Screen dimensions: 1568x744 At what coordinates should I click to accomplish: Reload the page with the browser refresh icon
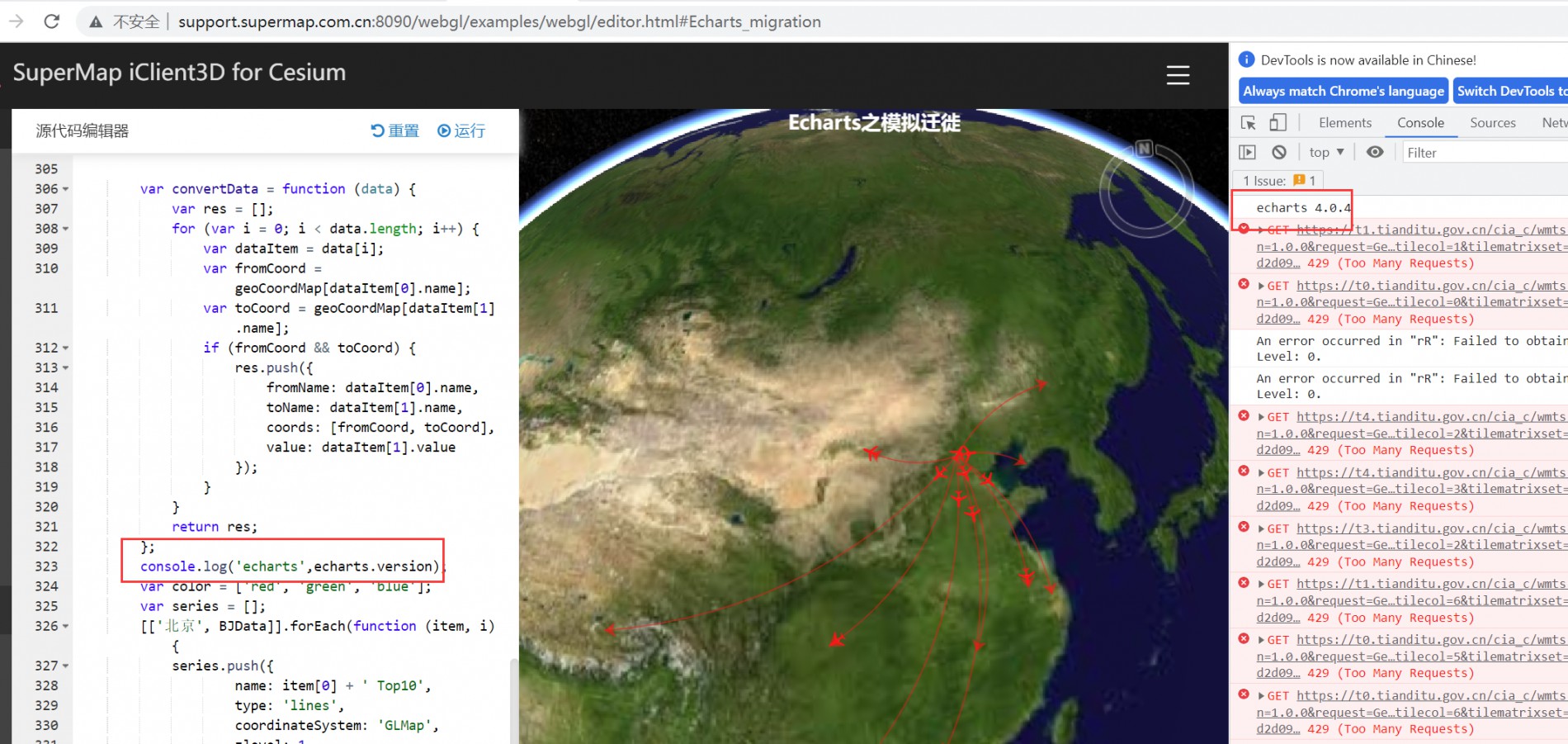(x=51, y=21)
